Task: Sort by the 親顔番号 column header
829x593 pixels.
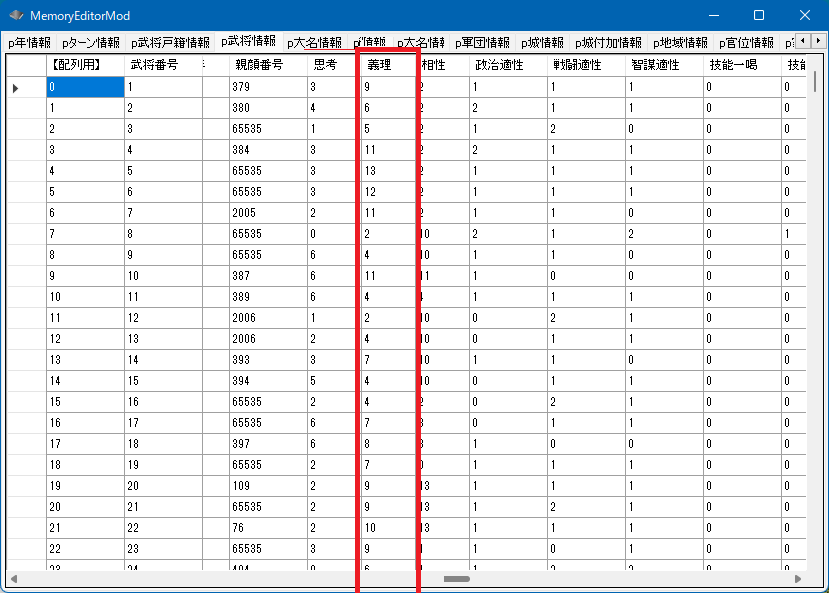Action: pos(258,64)
